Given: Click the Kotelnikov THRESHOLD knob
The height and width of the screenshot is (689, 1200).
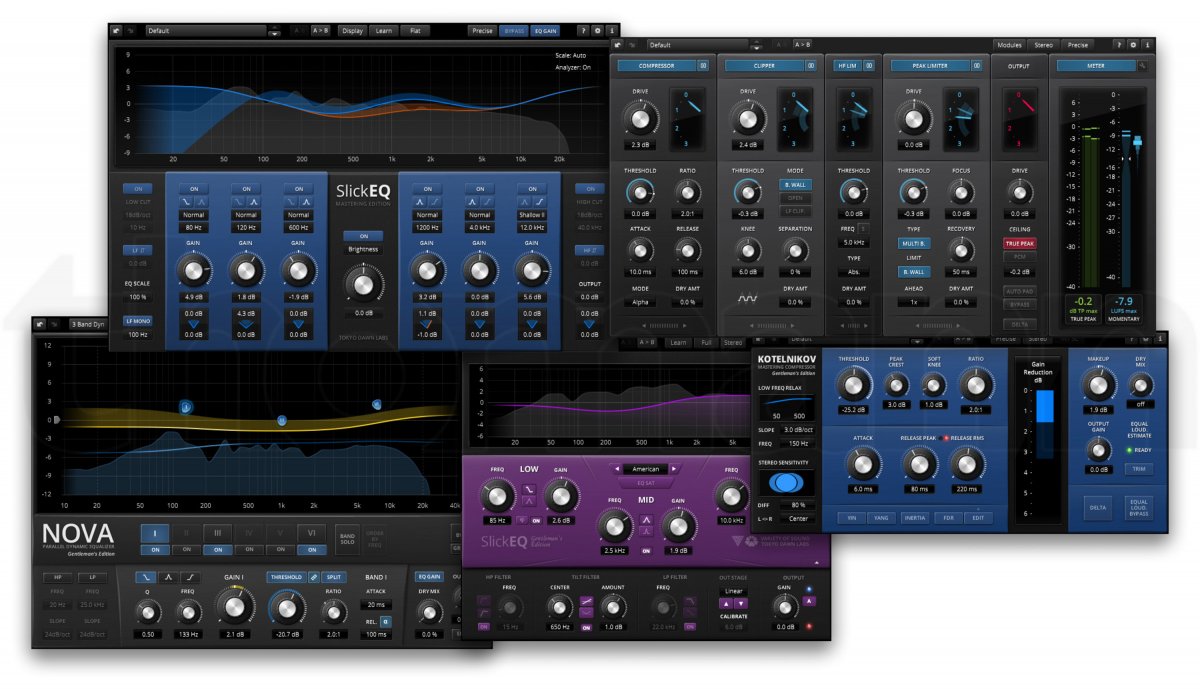Looking at the screenshot, I should click(x=853, y=383).
